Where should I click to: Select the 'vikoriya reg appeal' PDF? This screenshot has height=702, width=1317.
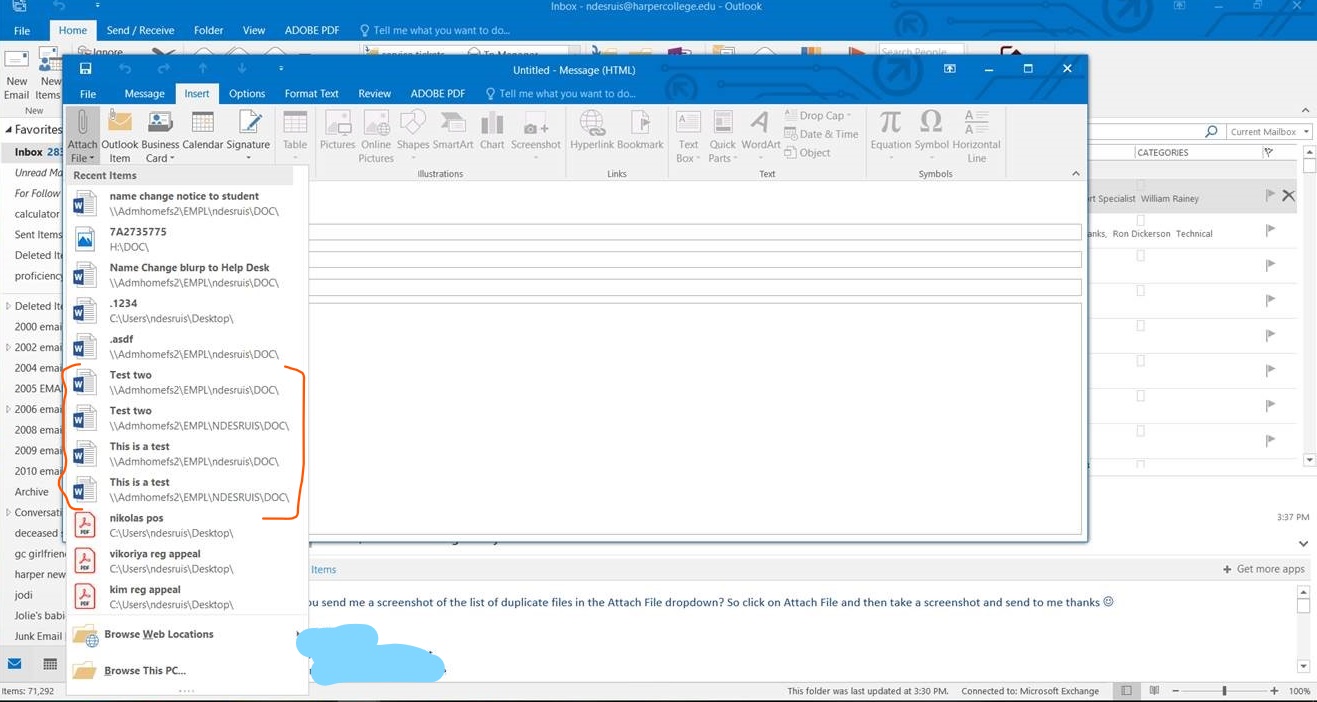point(187,561)
